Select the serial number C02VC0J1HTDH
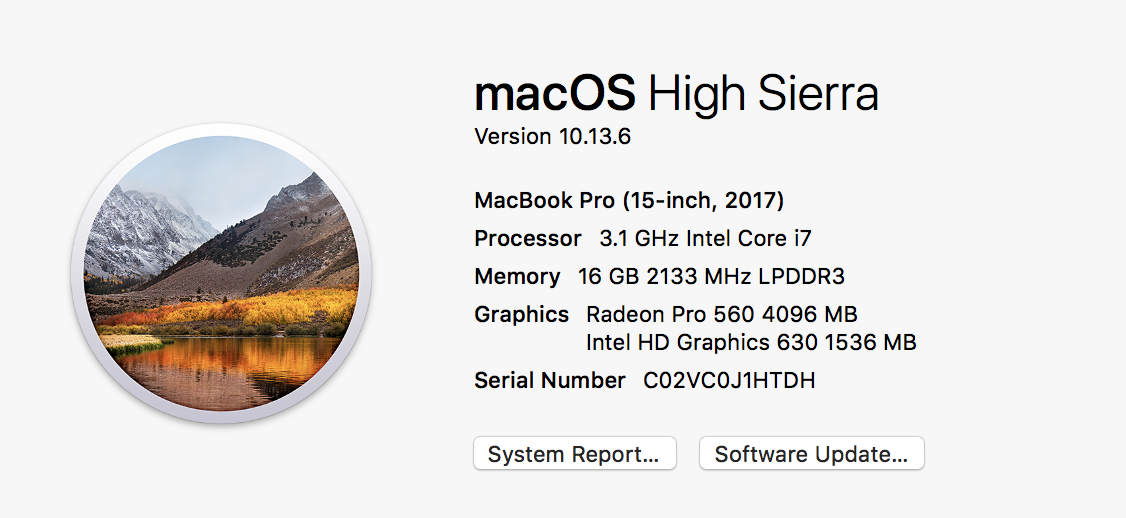Image resolution: width=1126 pixels, height=518 pixels. coord(729,380)
